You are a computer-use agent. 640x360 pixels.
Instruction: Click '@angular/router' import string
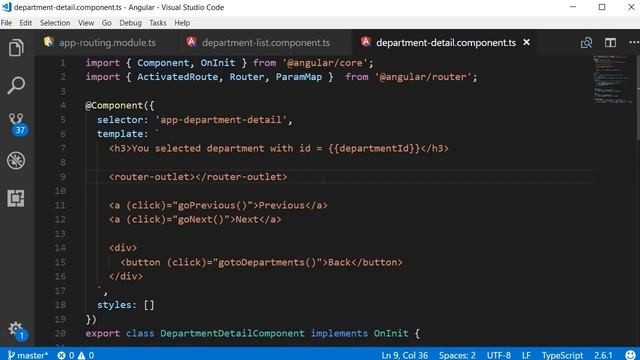coord(422,77)
